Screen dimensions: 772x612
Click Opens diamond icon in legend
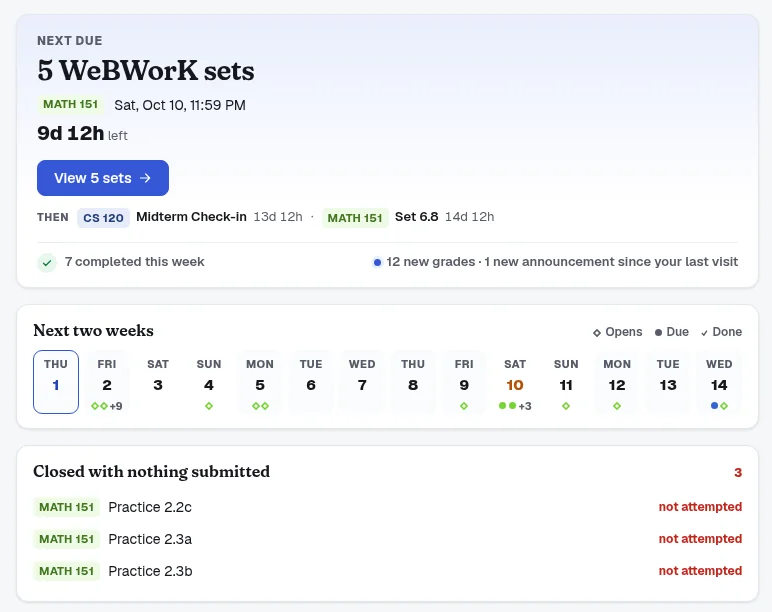[597, 333]
